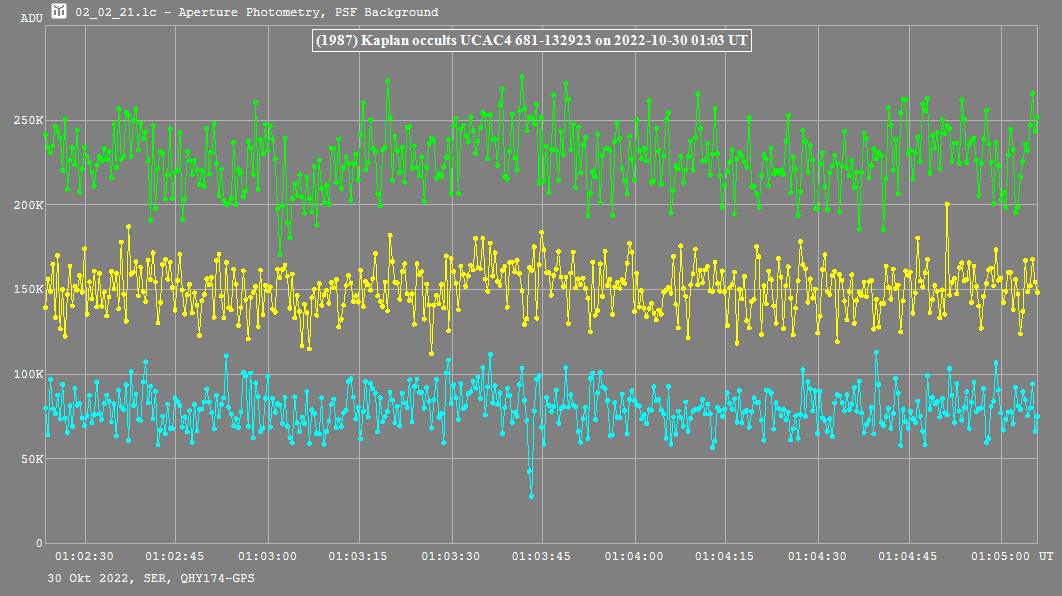Viewport: 1062px width, 596px height.
Task: Click the Tangra icon beside the file name
Action: (60, 12)
